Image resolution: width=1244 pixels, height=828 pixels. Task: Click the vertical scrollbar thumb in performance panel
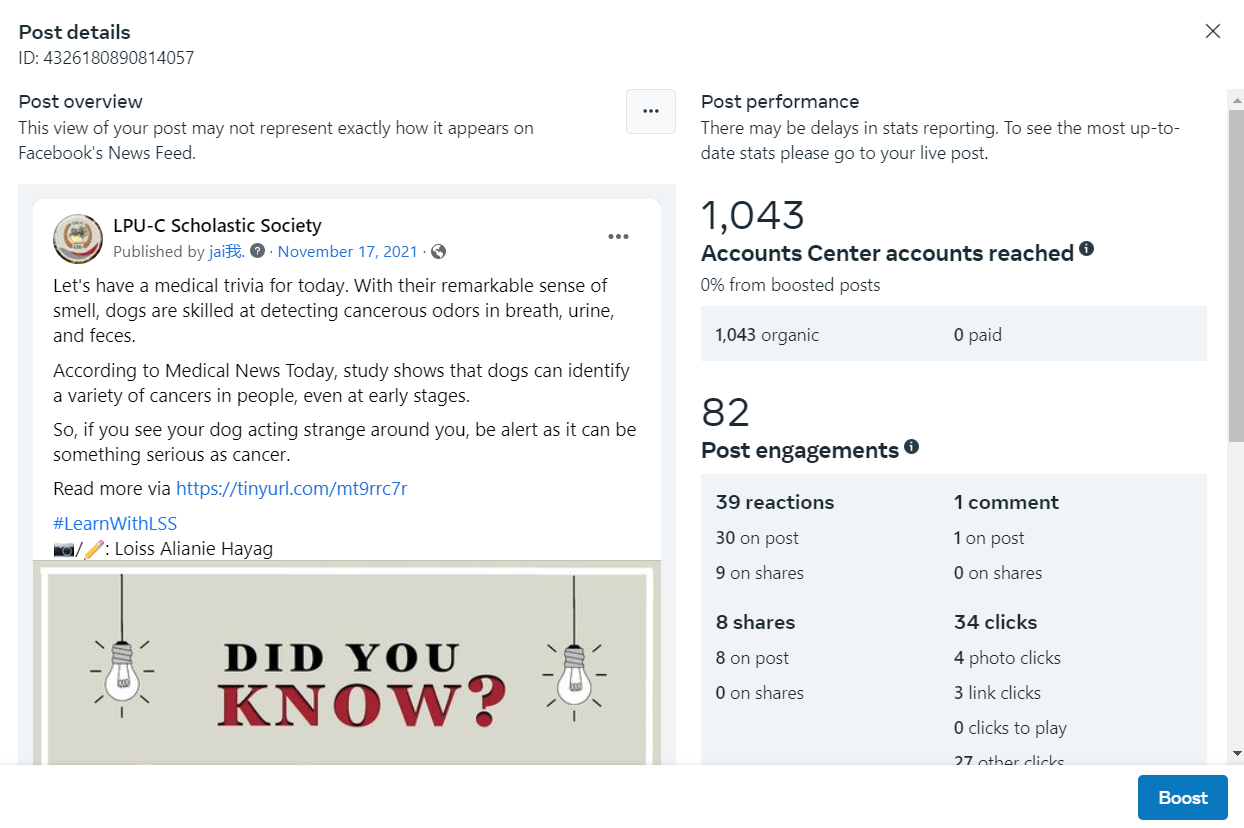coord(1236,270)
